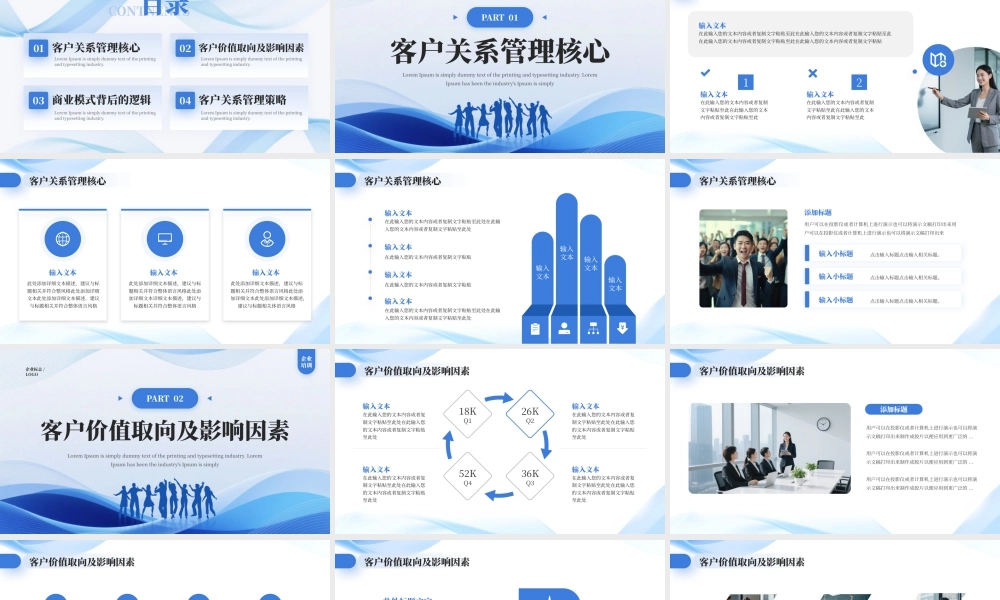Click the 输入文本 heading under number 1

coord(714,94)
